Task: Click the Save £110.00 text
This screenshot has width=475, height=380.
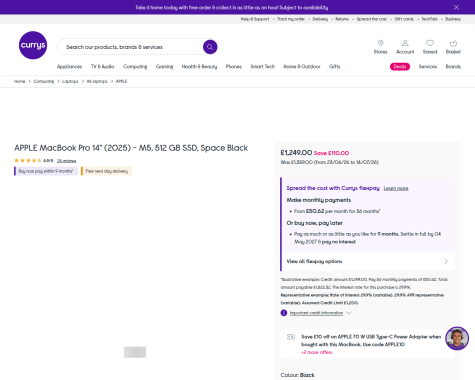Action: click(331, 153)
